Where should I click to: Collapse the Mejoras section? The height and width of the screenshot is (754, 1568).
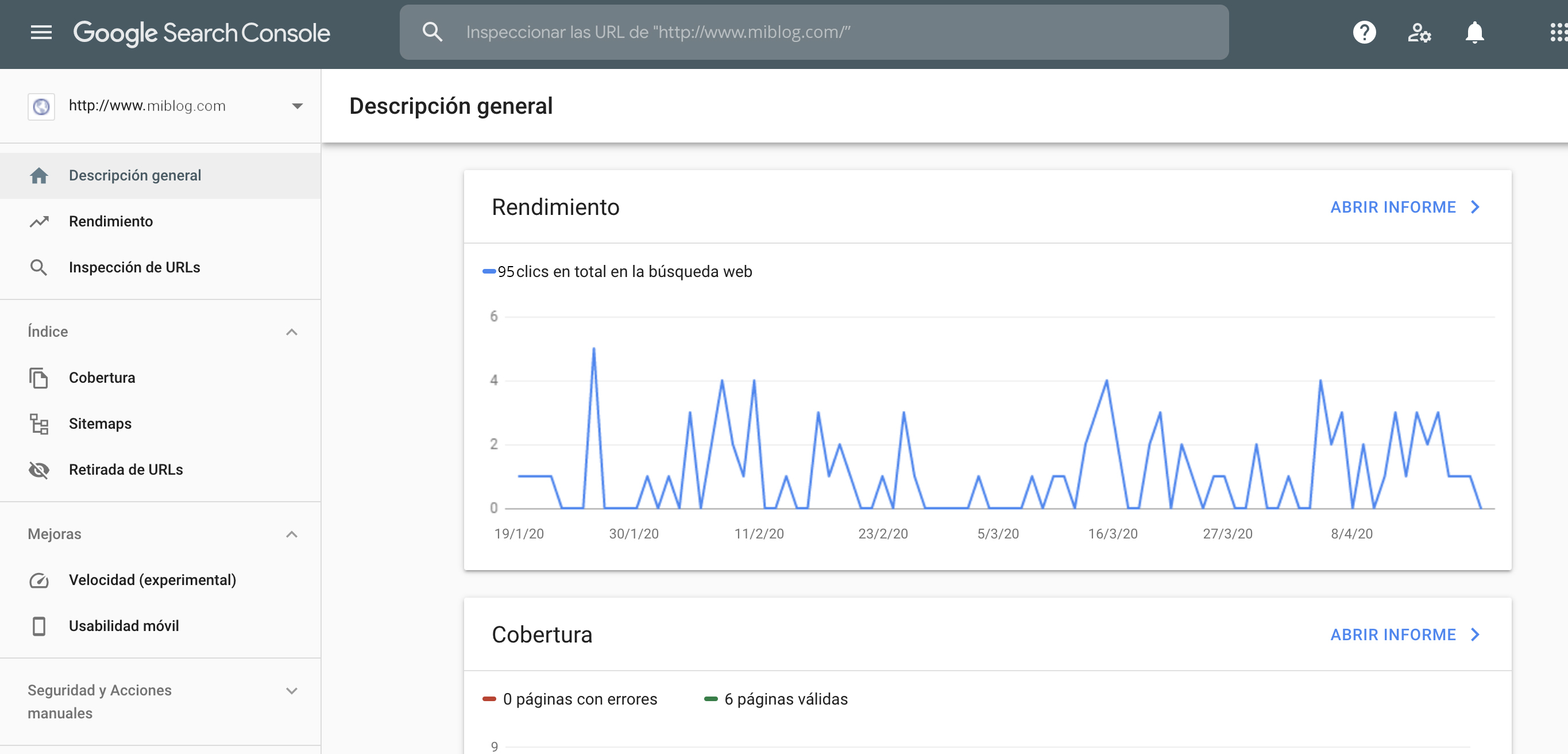[292, 534]
